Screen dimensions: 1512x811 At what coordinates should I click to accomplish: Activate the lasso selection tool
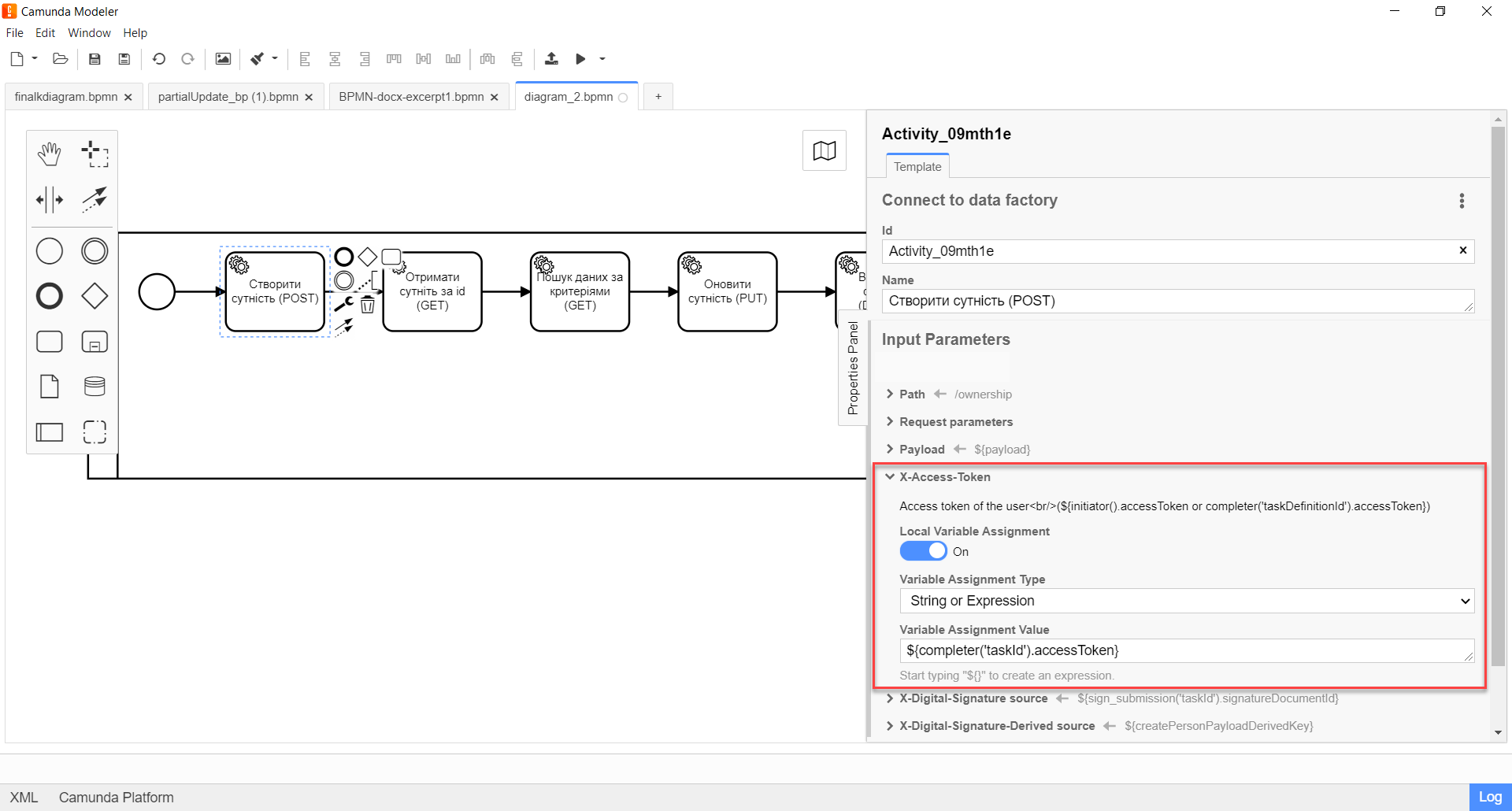pyautogui.click(x=94, y=154)
